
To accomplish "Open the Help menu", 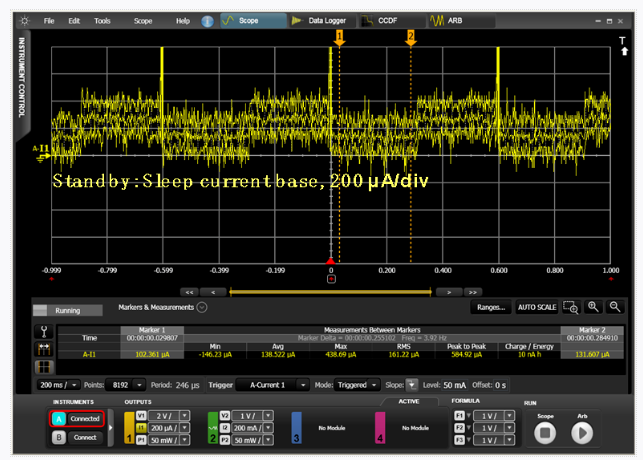I will point(183,21).
